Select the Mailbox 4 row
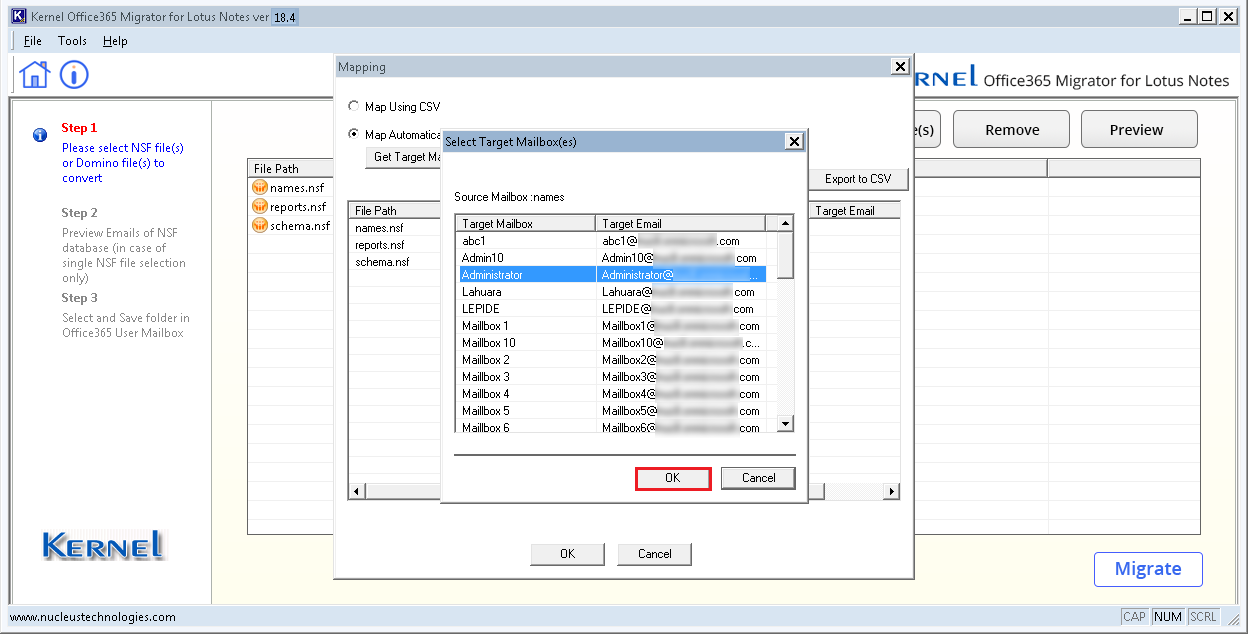Viewport: 1248px width, 634px height. [613, 394]
